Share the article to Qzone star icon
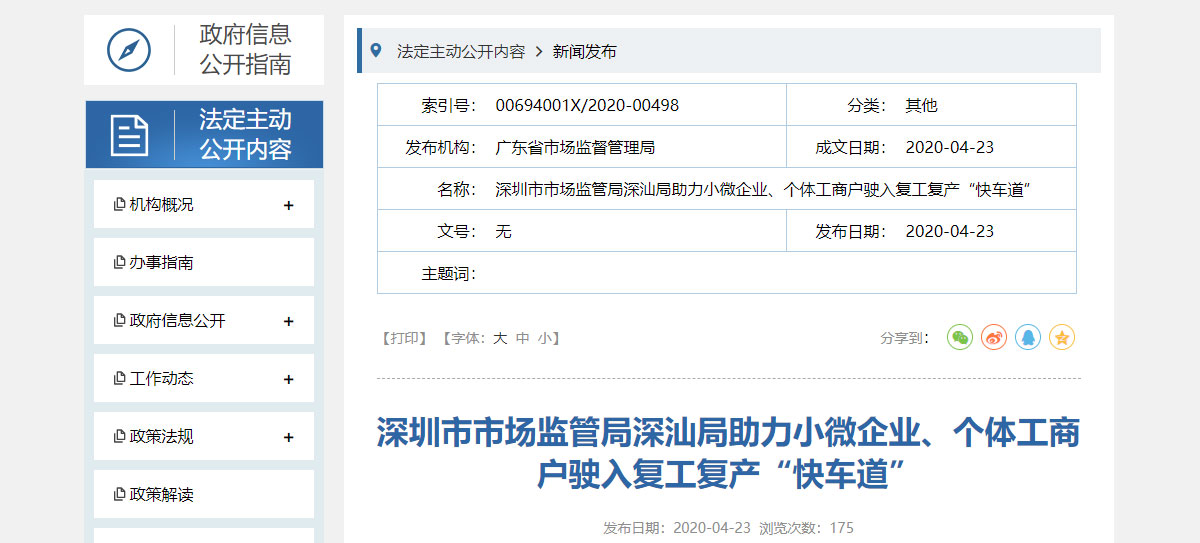Viewport: 1200px width, 543px height. pos(1062,337)
